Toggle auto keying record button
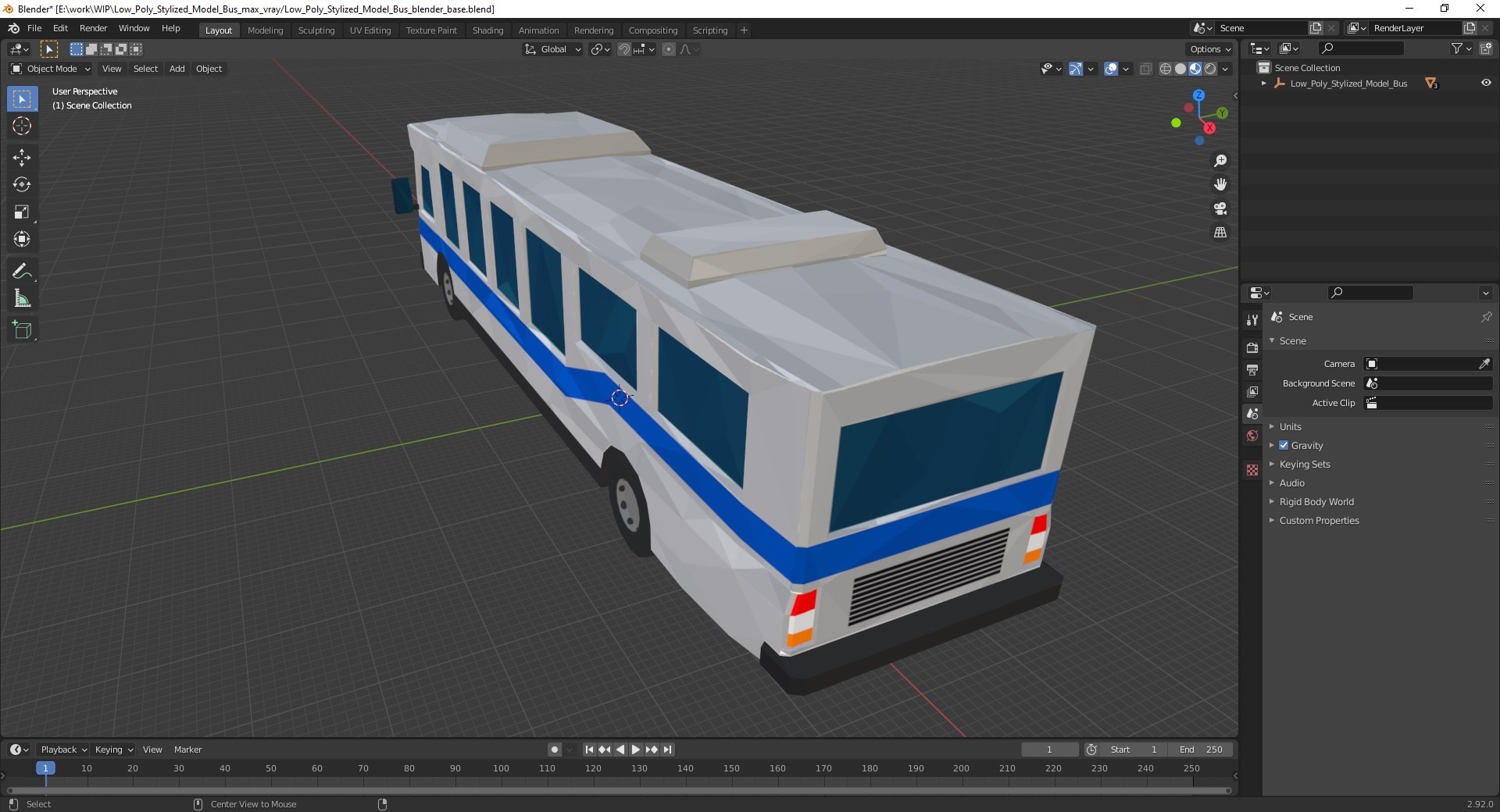1500x812 pixels. tap(555, 750)
